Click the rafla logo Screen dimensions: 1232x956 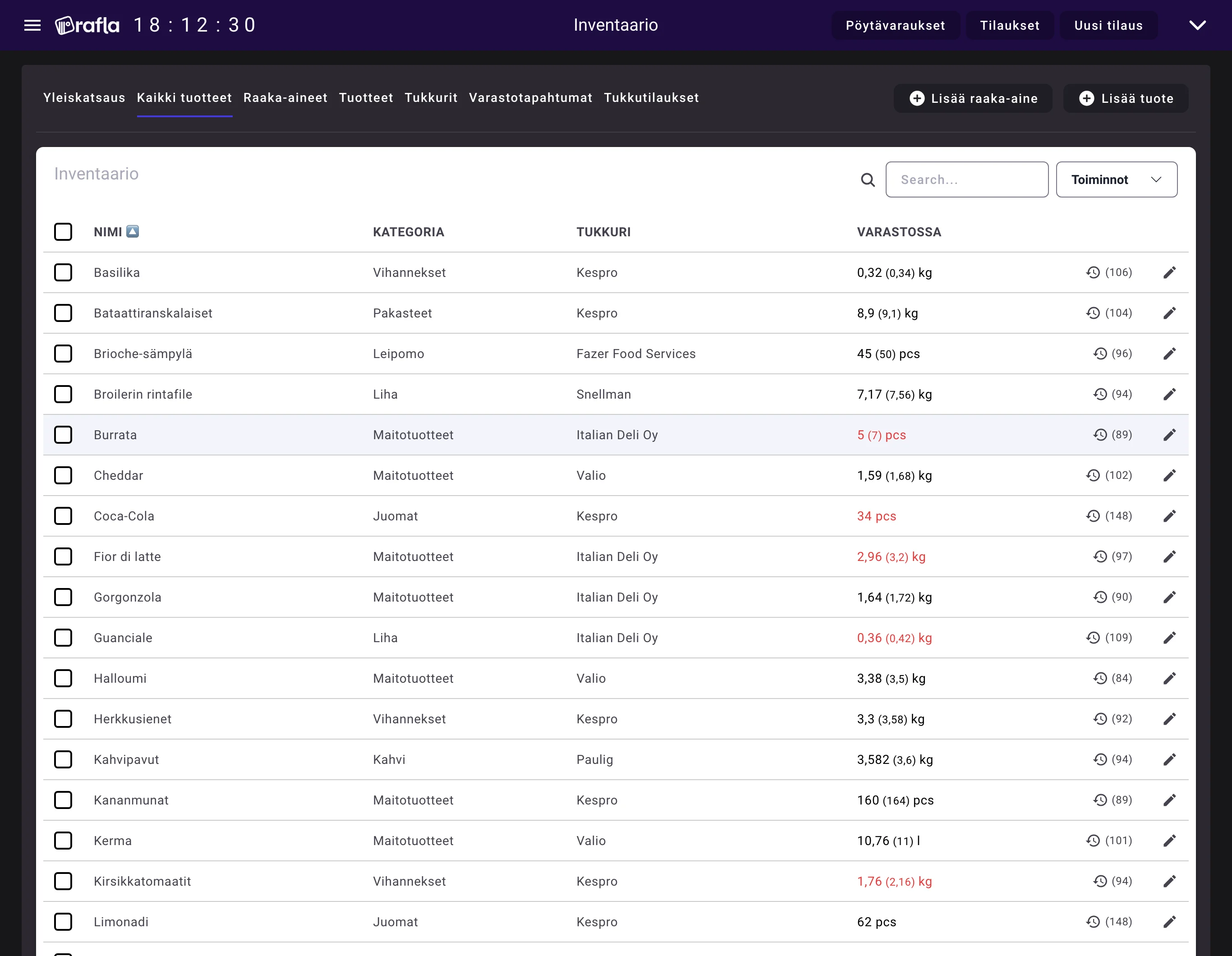pos(87,25)
